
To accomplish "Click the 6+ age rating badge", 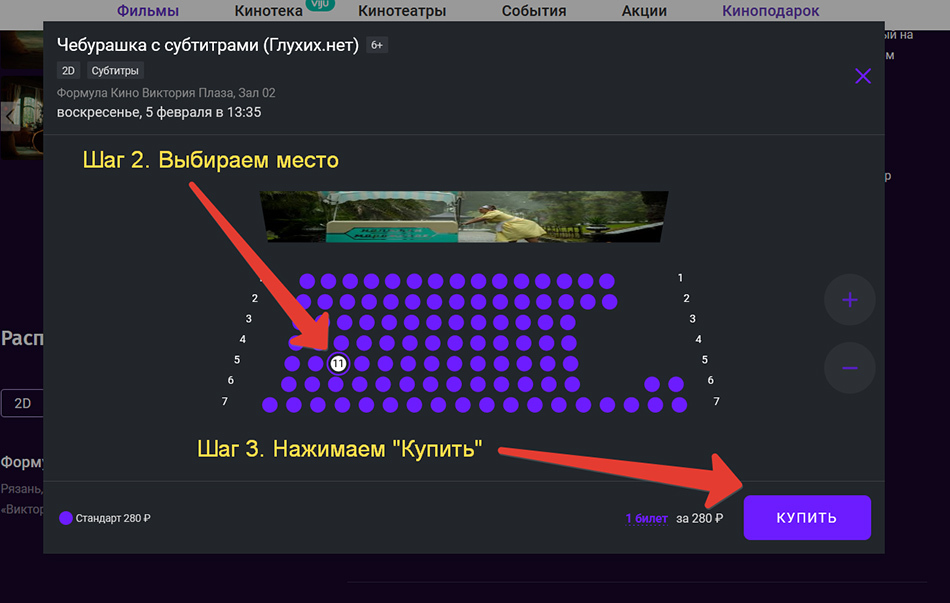I will 377,45.
